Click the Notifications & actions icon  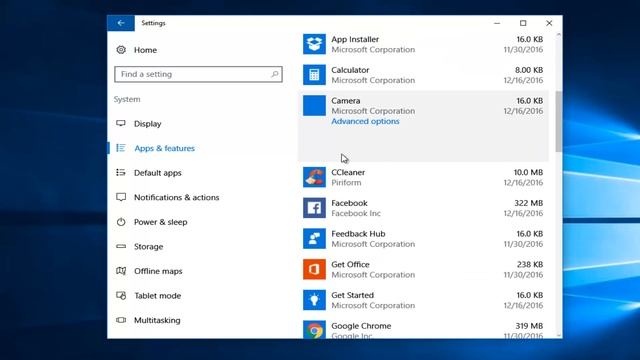tap(121, 197)
